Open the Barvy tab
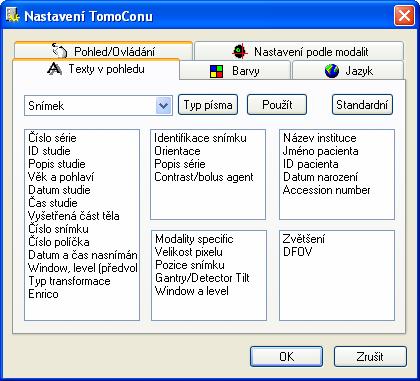This screenshot has height=381, width=420. 235,71
